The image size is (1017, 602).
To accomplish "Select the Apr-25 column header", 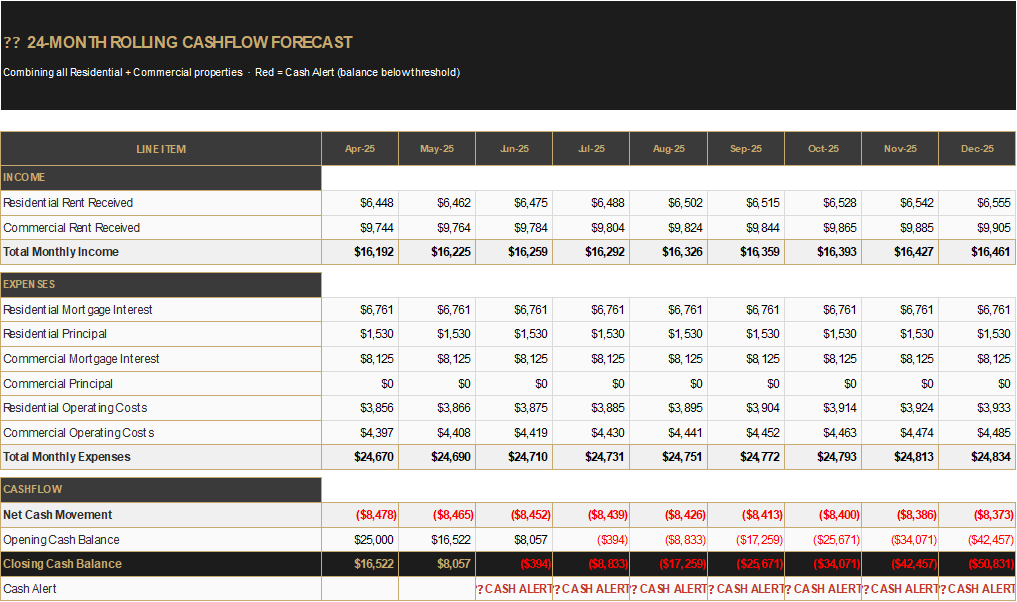I will (360, 149).
